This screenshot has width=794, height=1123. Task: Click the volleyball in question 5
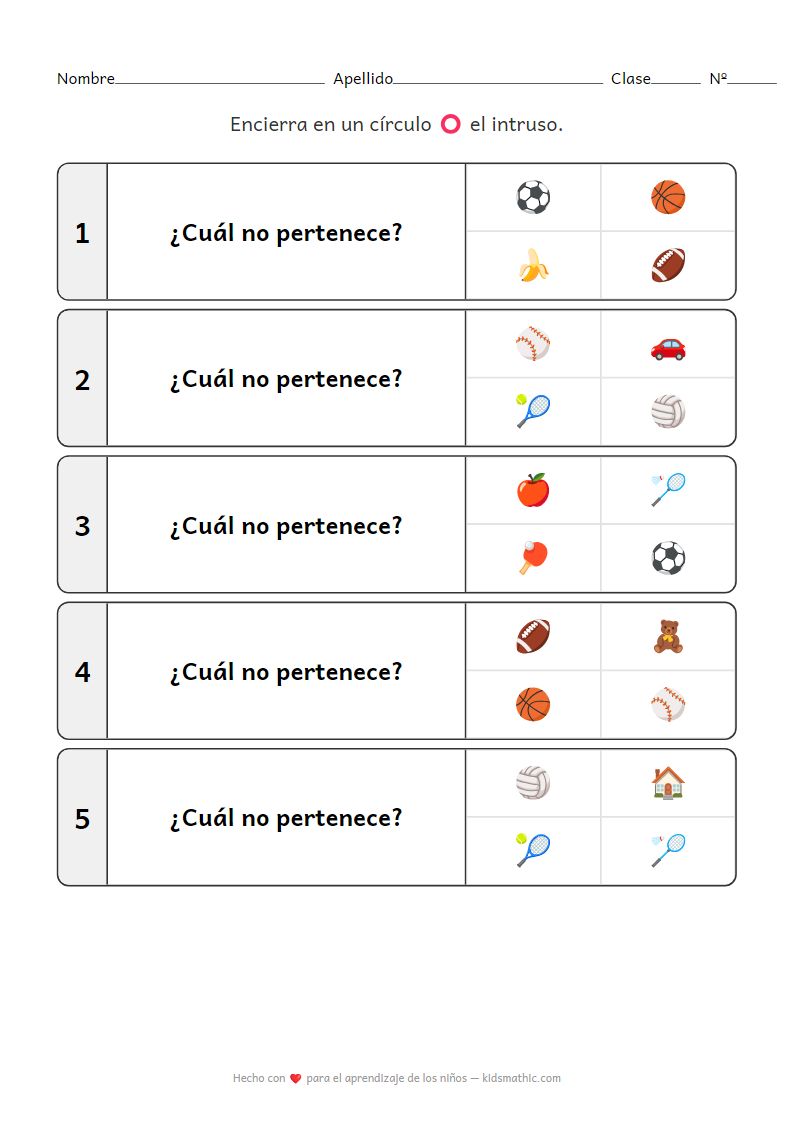533,783
